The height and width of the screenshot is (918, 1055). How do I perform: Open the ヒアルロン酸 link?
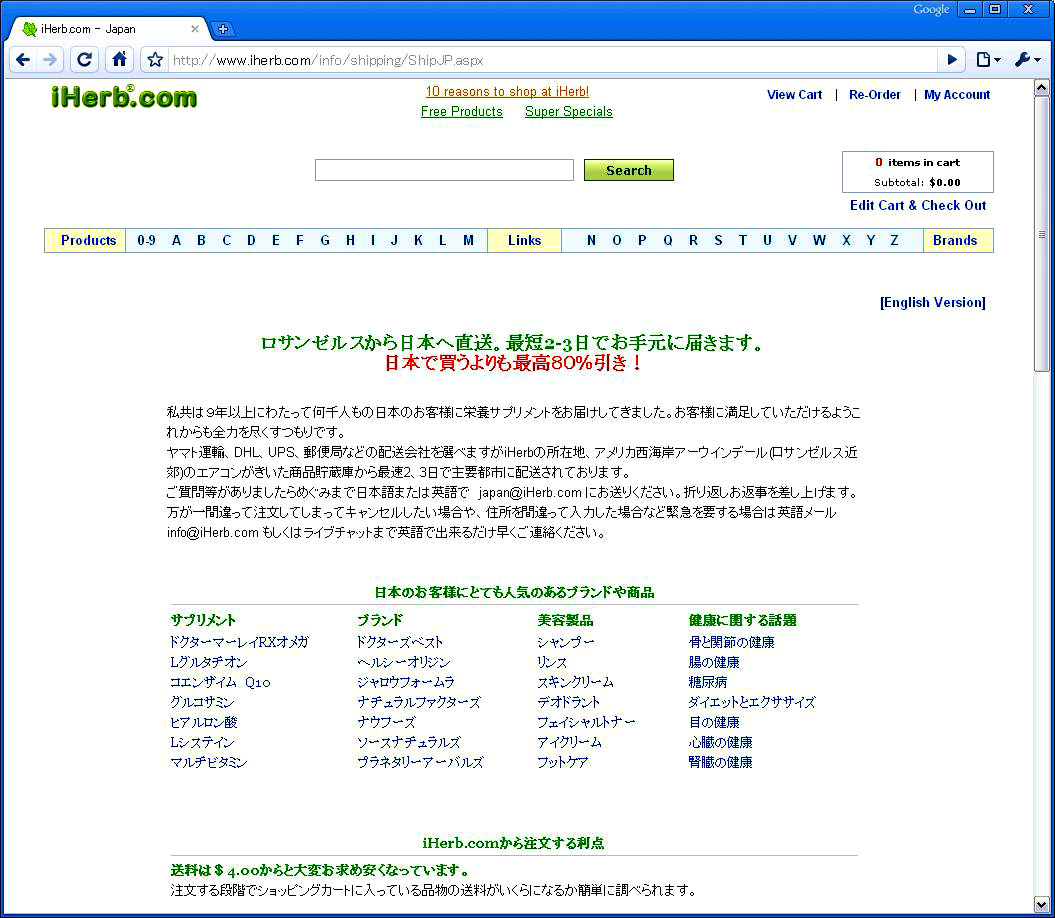pos(203,722)
